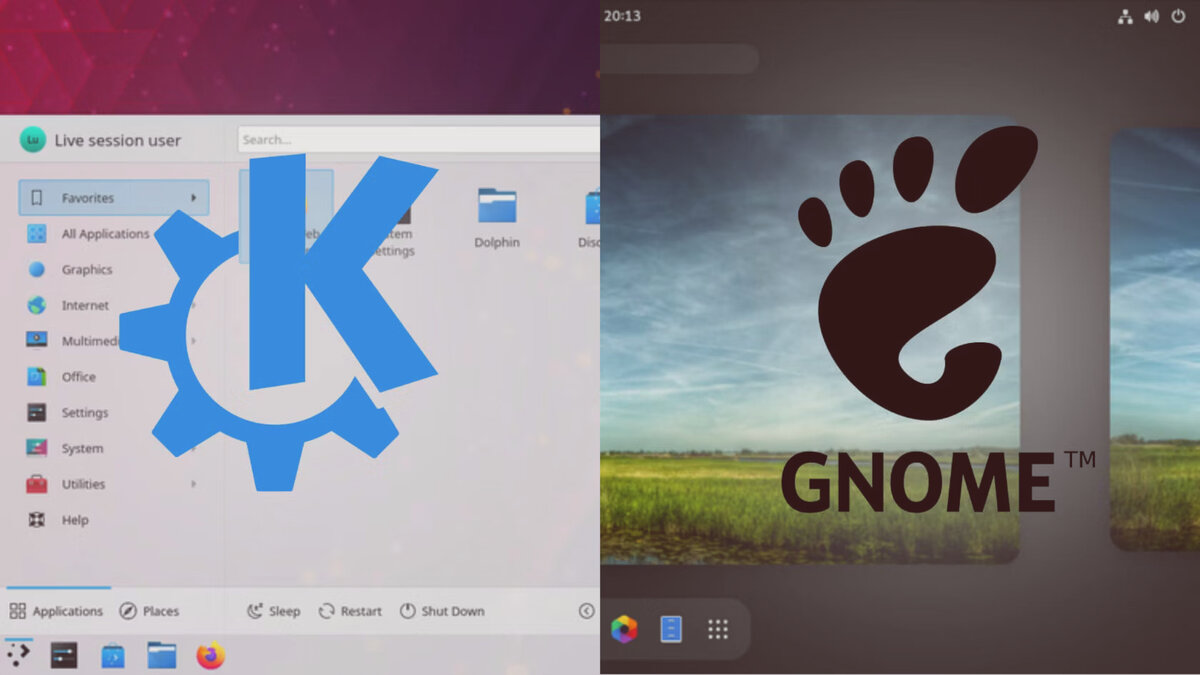Screen dimensions: 1200x675
Task: Expand the Internet category arrow
Action: point(193,305)
